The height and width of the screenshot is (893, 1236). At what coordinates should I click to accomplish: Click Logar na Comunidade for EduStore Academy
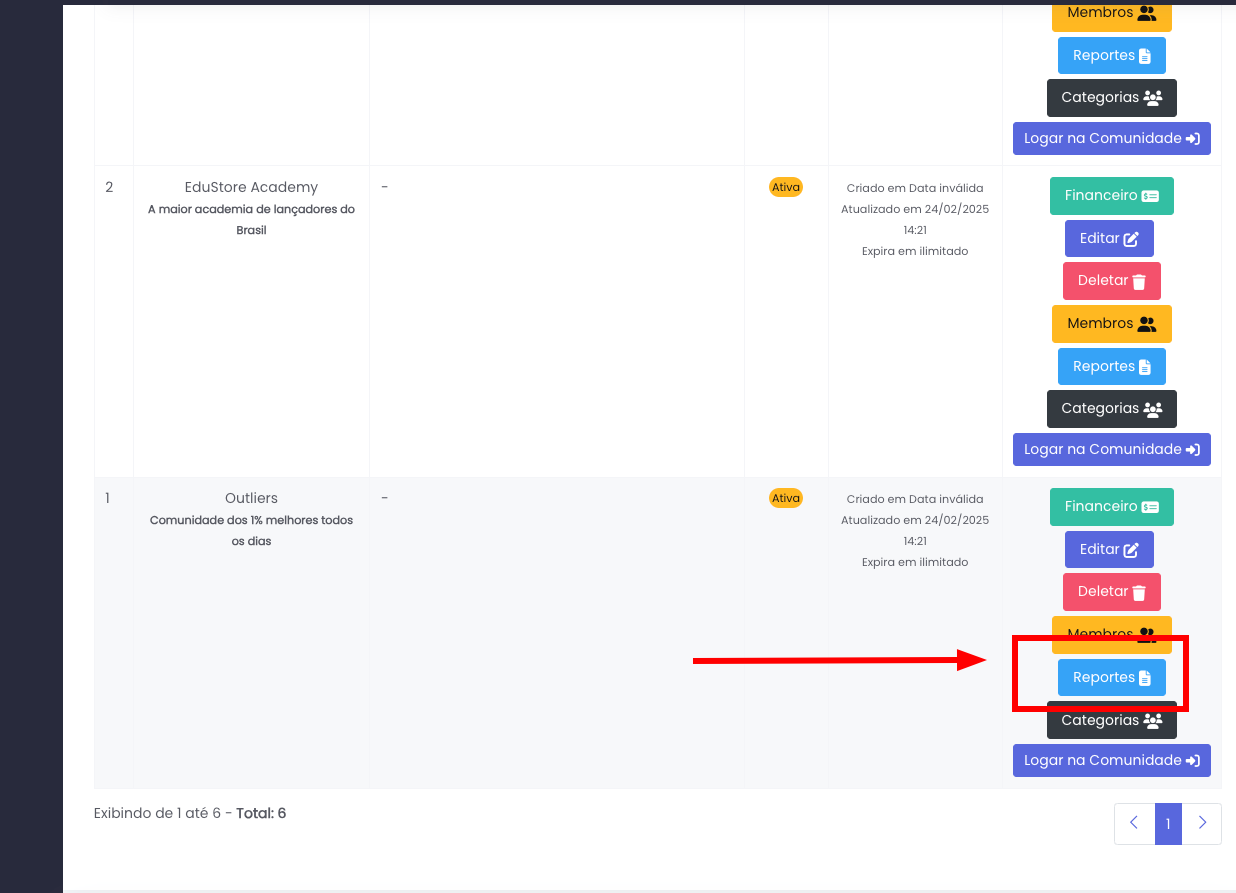1111,450
